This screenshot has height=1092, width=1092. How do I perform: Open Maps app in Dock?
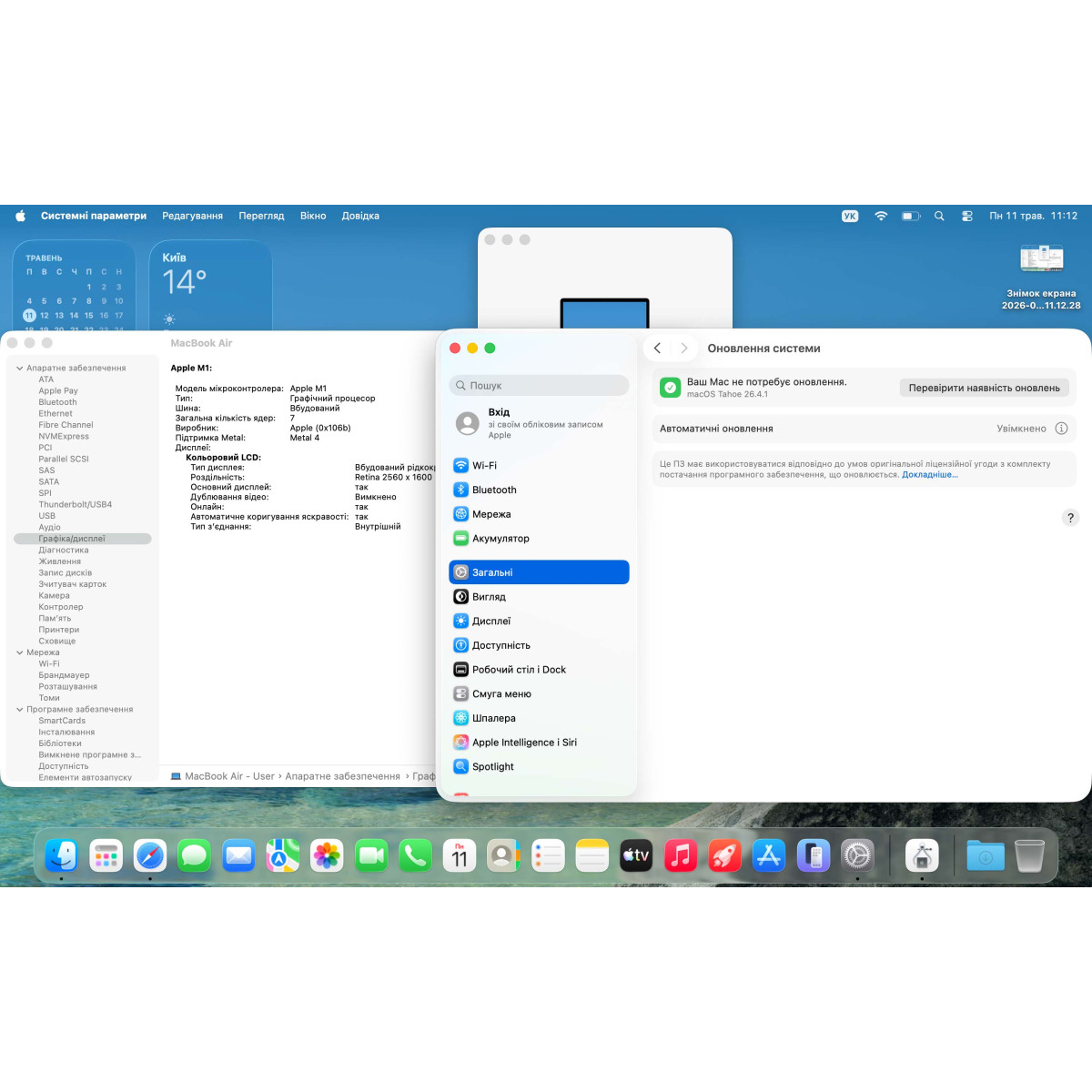click(283, 855)
